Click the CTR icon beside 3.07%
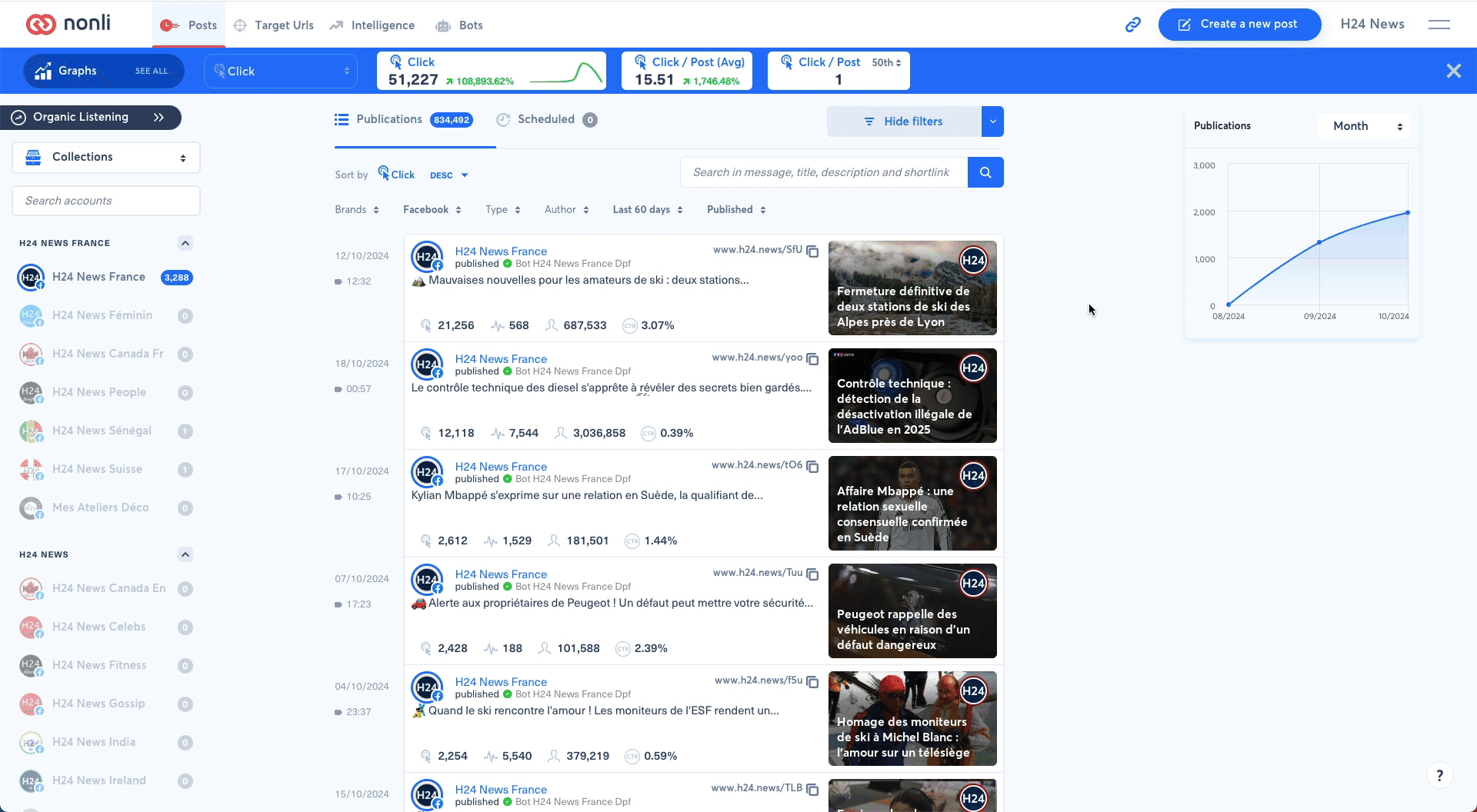Screen dimensions: 1477x812 (630, 326)
